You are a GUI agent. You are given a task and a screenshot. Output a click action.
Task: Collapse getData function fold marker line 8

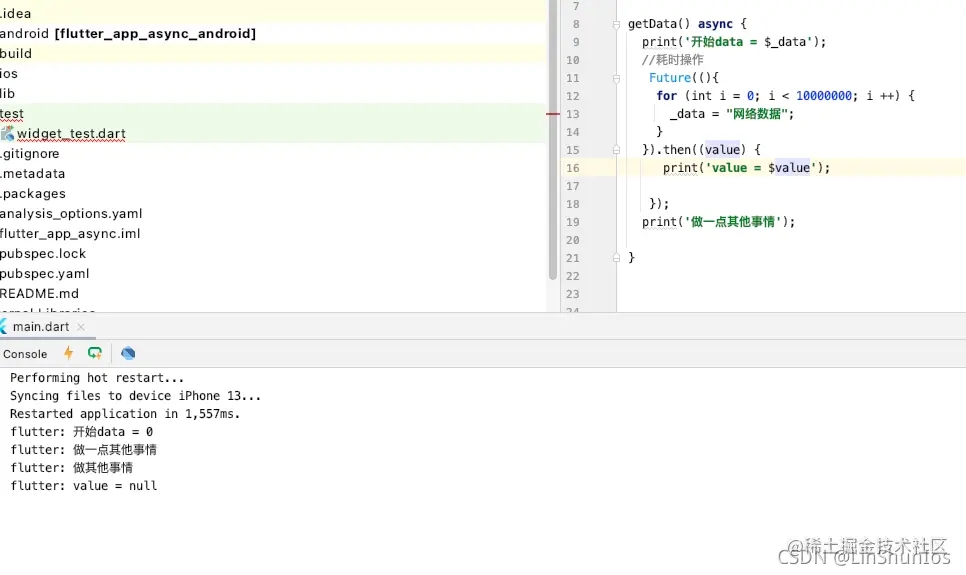pyautogui.click(x=616, y=25)
